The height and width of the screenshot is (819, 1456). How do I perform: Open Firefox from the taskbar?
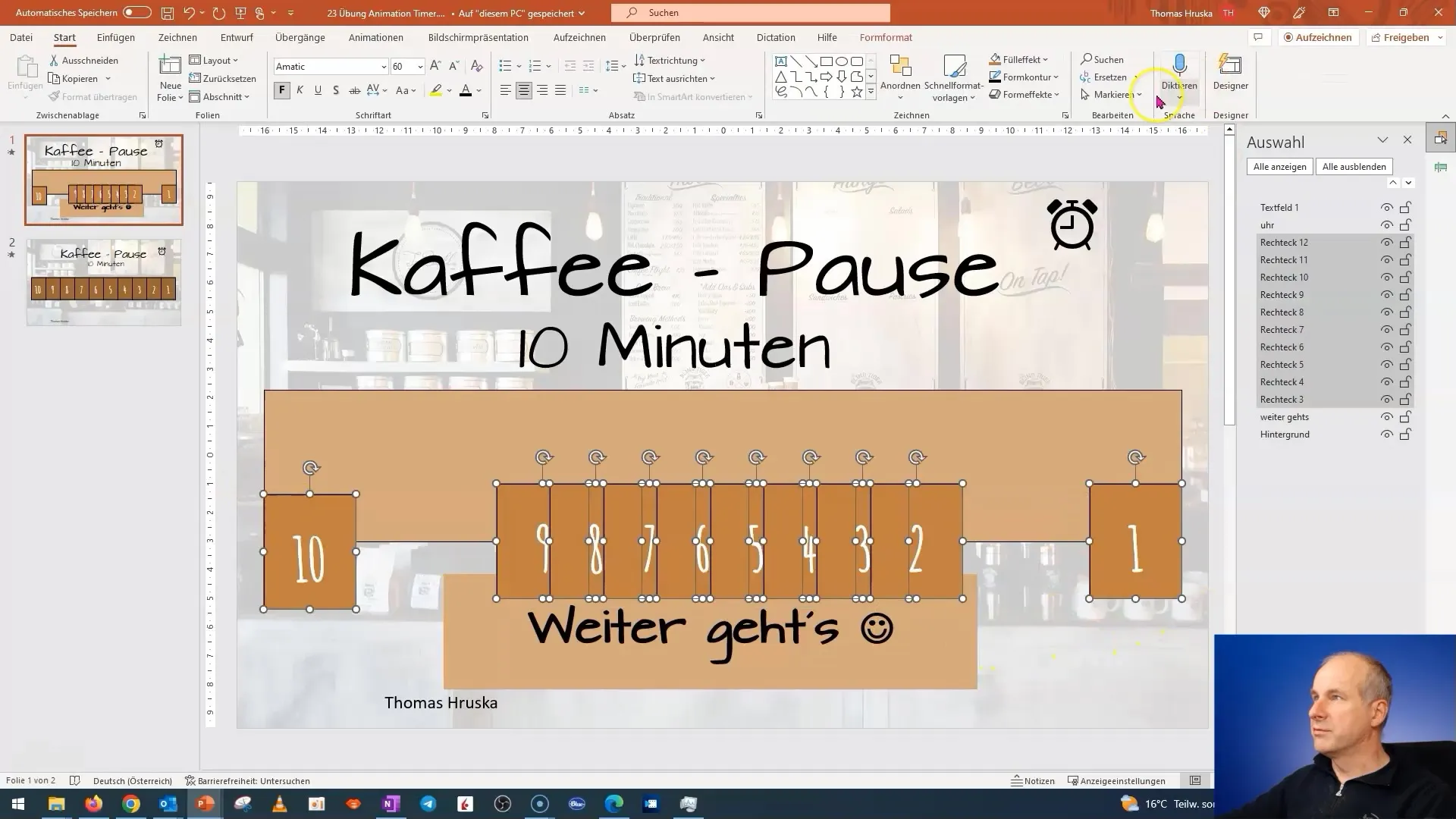tap(94, 804)
